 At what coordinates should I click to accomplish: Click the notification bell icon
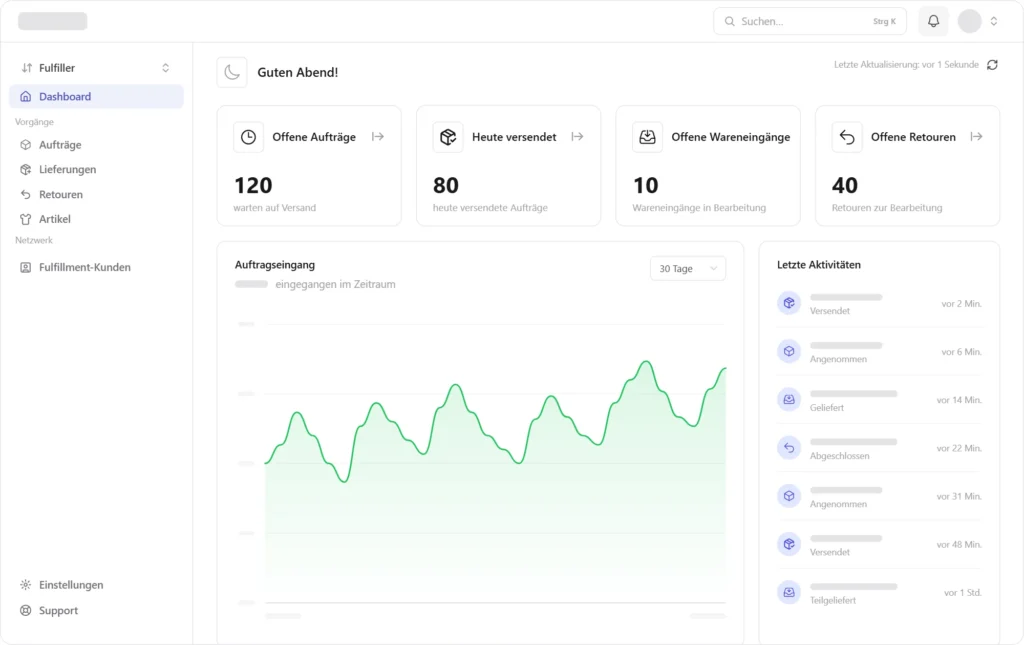933,21
